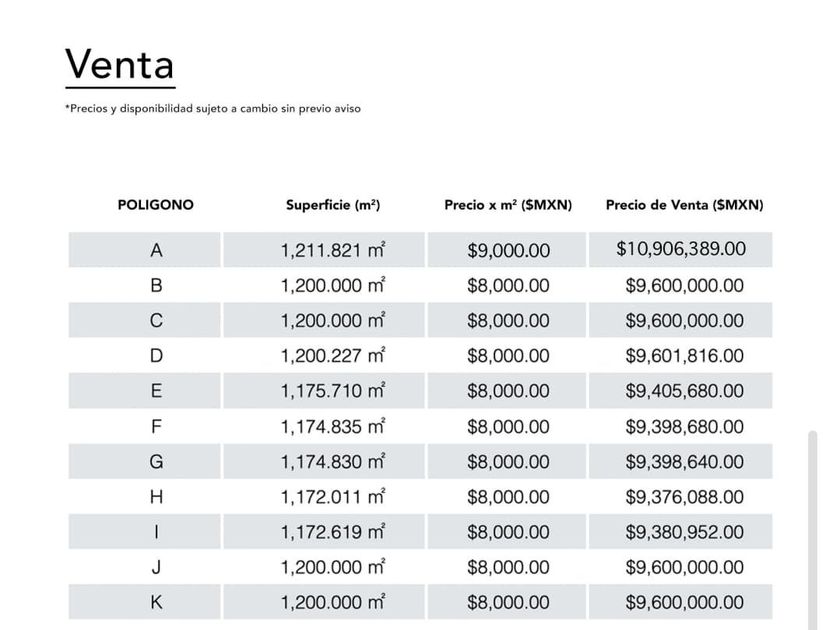This screenshot has height=630, width=840.
Task: Select the POLIGONO column header
Action: tap(156, 205)
